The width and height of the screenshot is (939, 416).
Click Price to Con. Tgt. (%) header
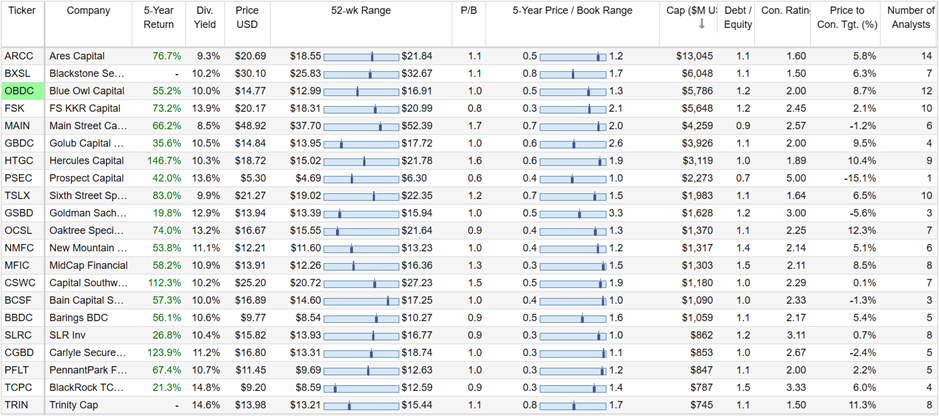[846, 17]
